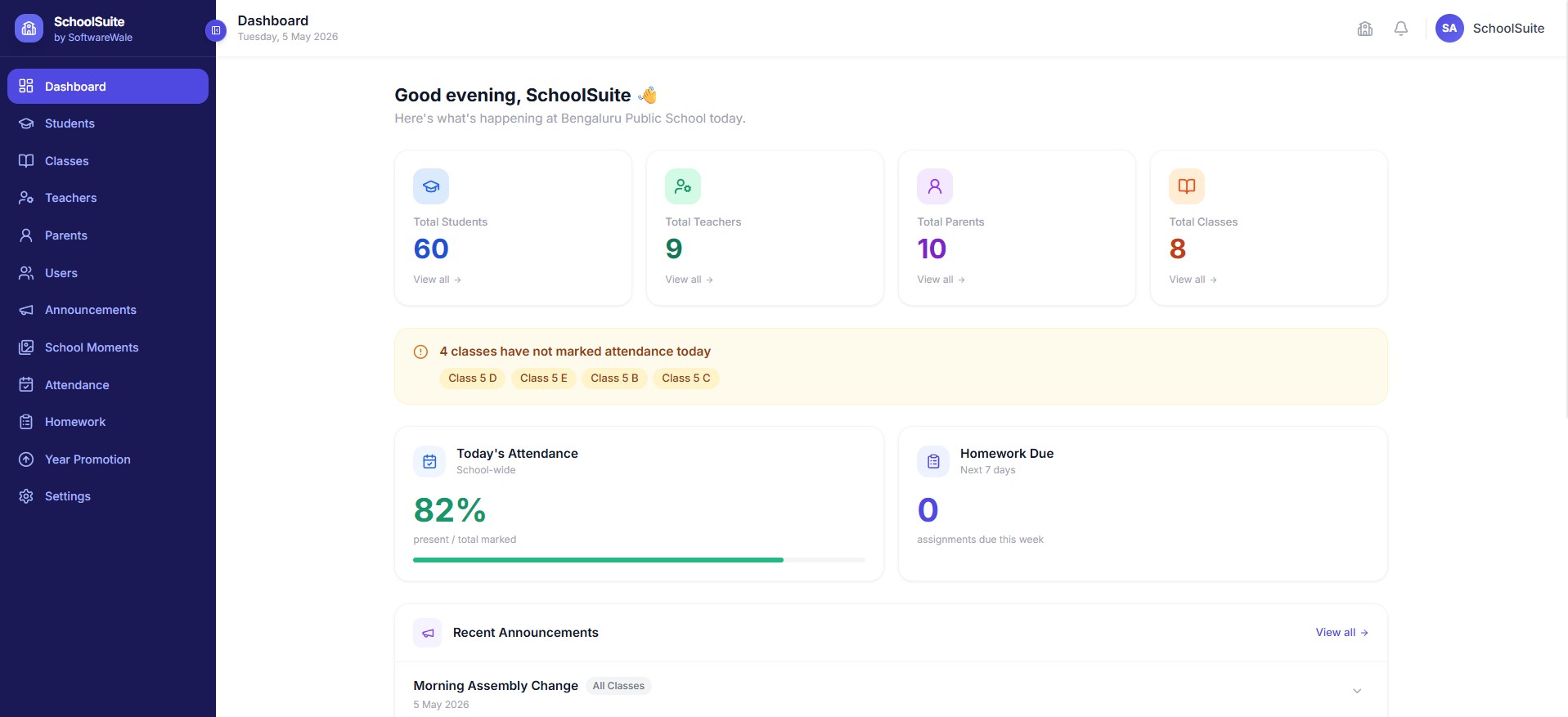Click the '4 classes have not marked attendance today' text
Screen dimensions: 1568x717
(575, 352)
